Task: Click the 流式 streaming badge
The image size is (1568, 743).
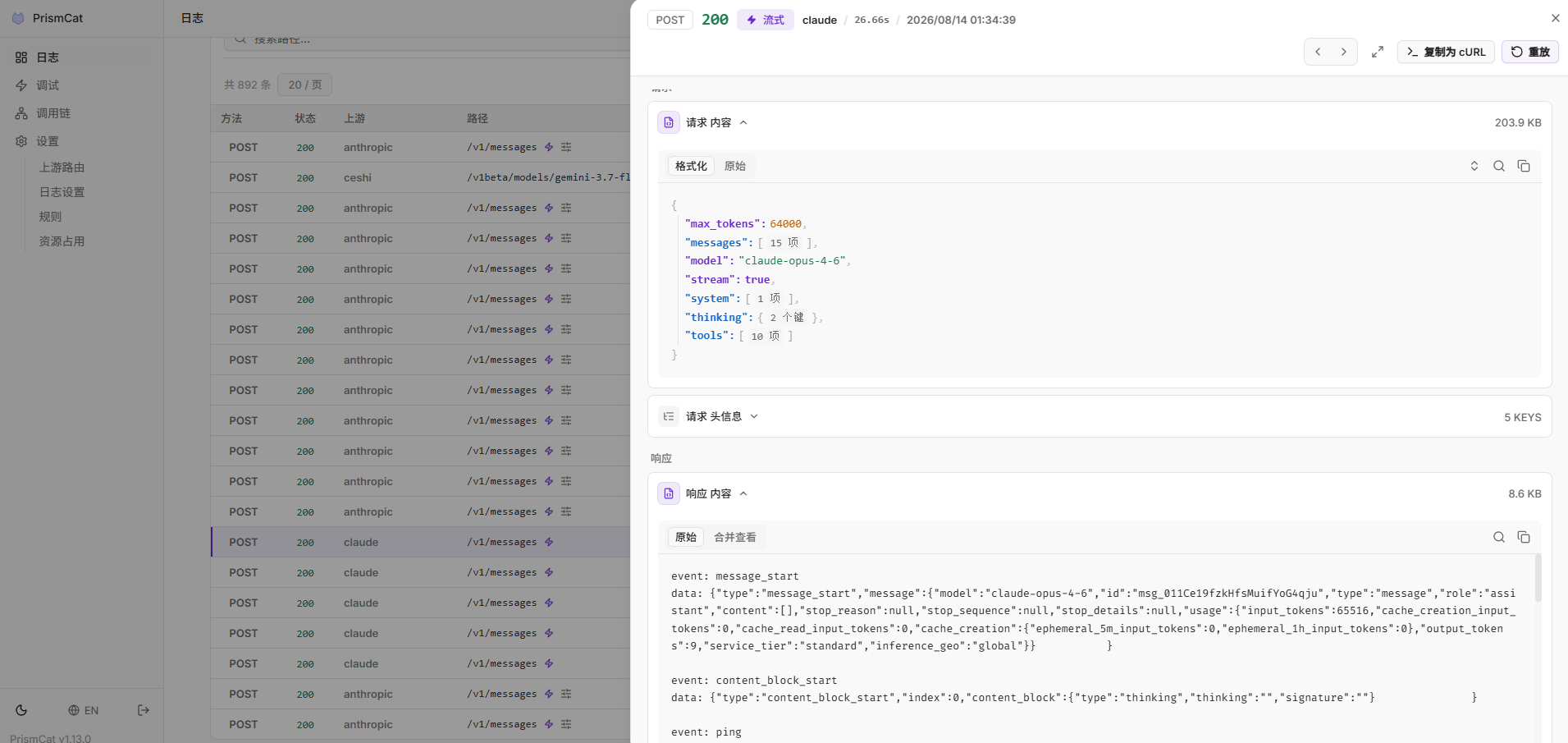Action: 766,20
